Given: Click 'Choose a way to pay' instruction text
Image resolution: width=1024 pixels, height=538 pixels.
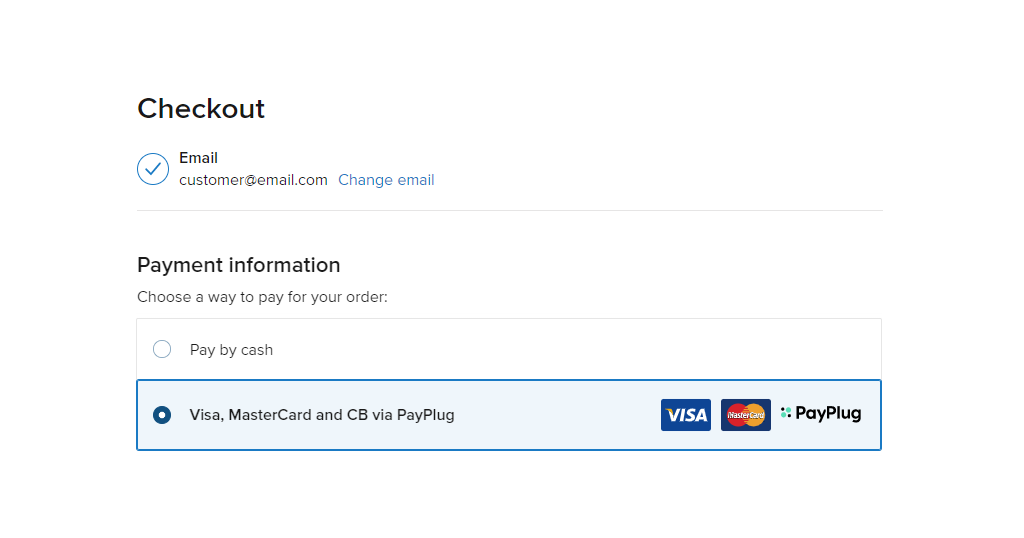Looking at the screenshot, I should pos(262,297).
